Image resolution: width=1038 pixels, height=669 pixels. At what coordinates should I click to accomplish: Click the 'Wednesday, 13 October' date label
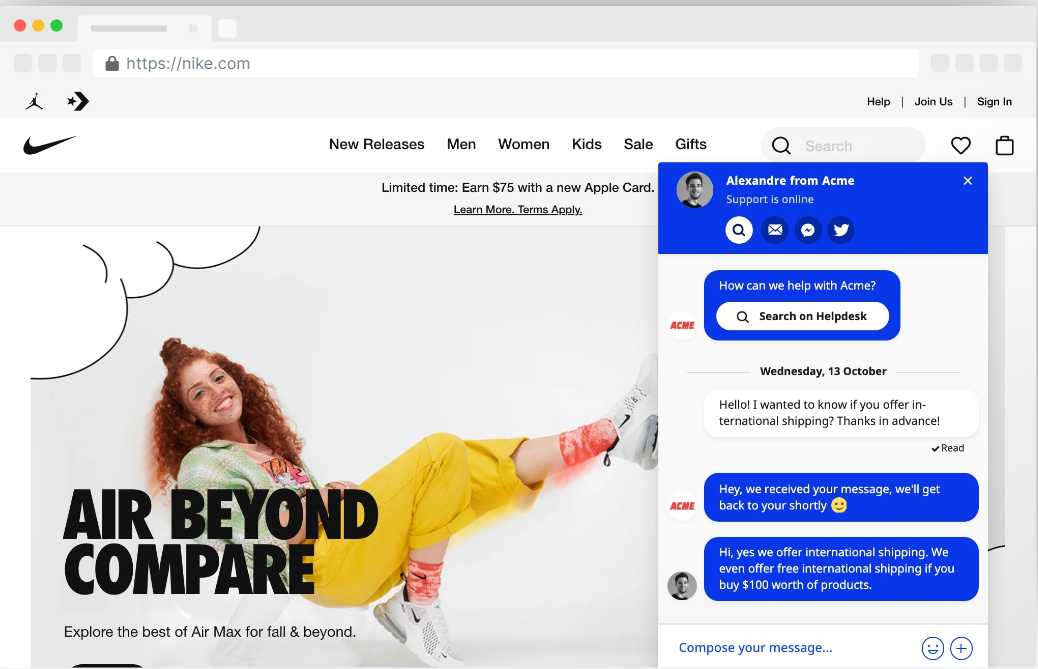point(823,371)
